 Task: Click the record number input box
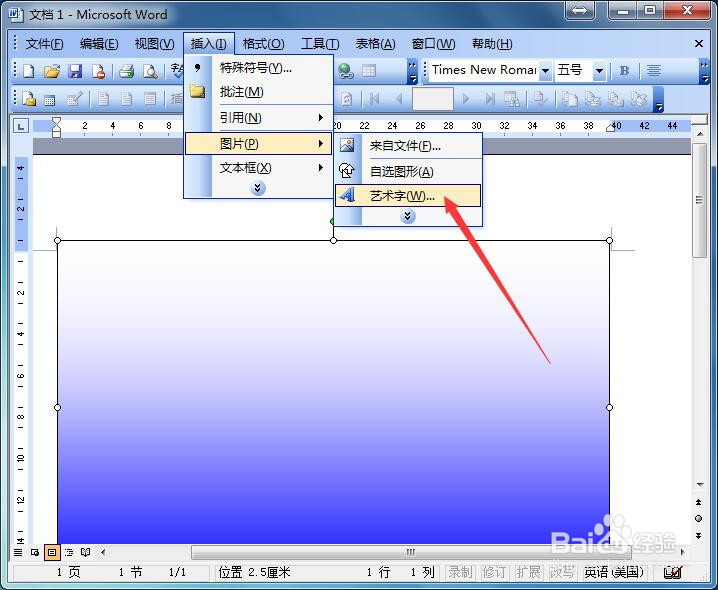pyautogui.click(x=433, y=98)
